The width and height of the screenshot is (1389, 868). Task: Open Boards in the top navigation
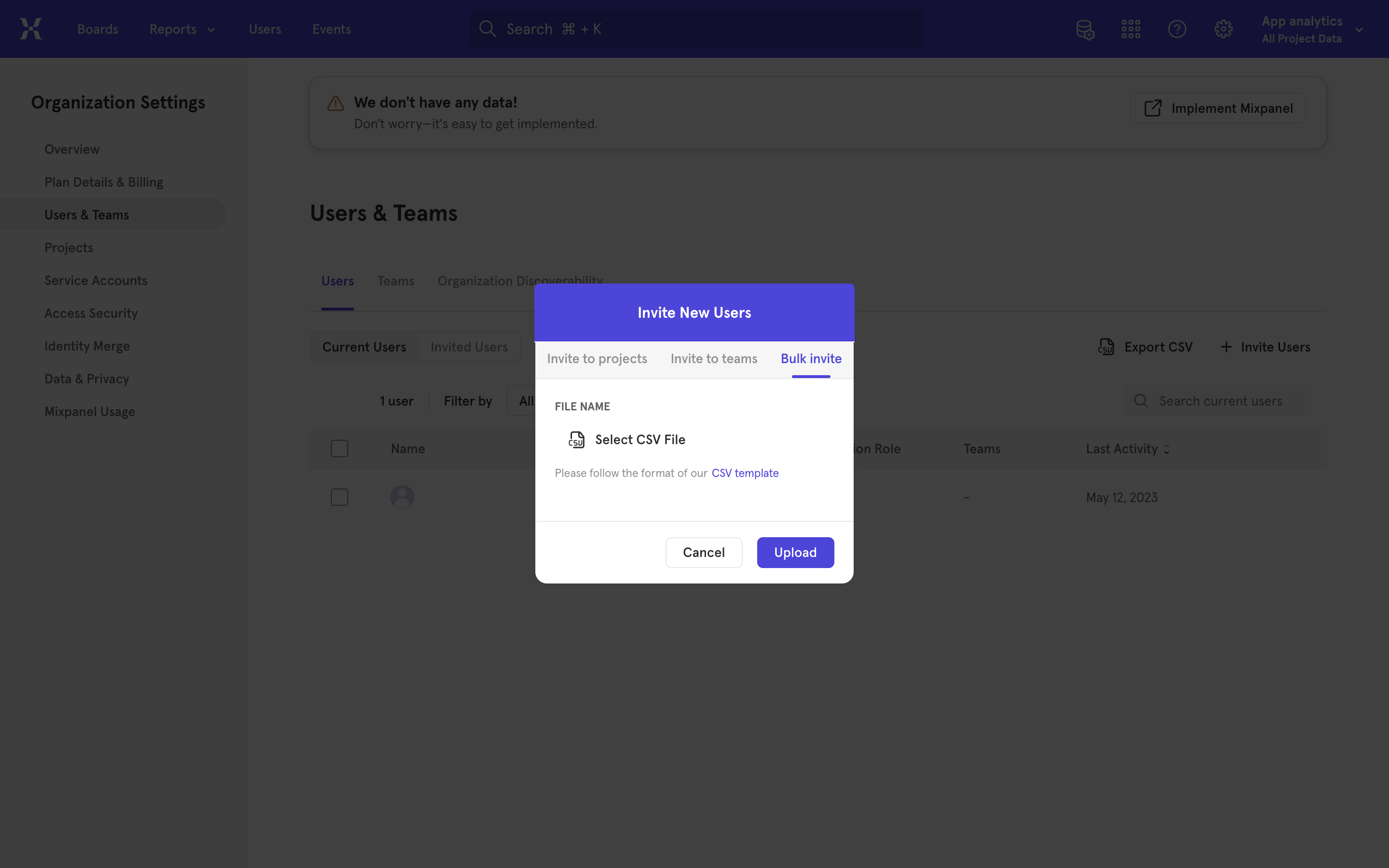97,29
